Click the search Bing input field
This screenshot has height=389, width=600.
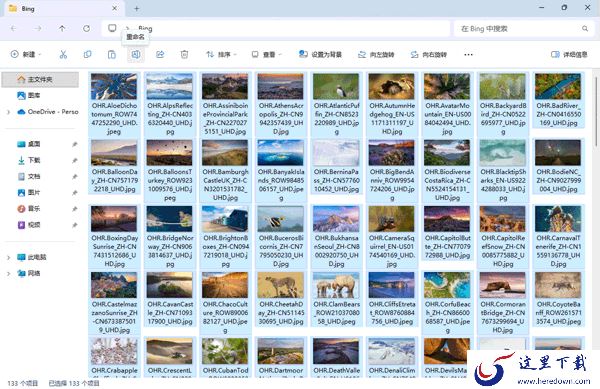coord(523,28)
